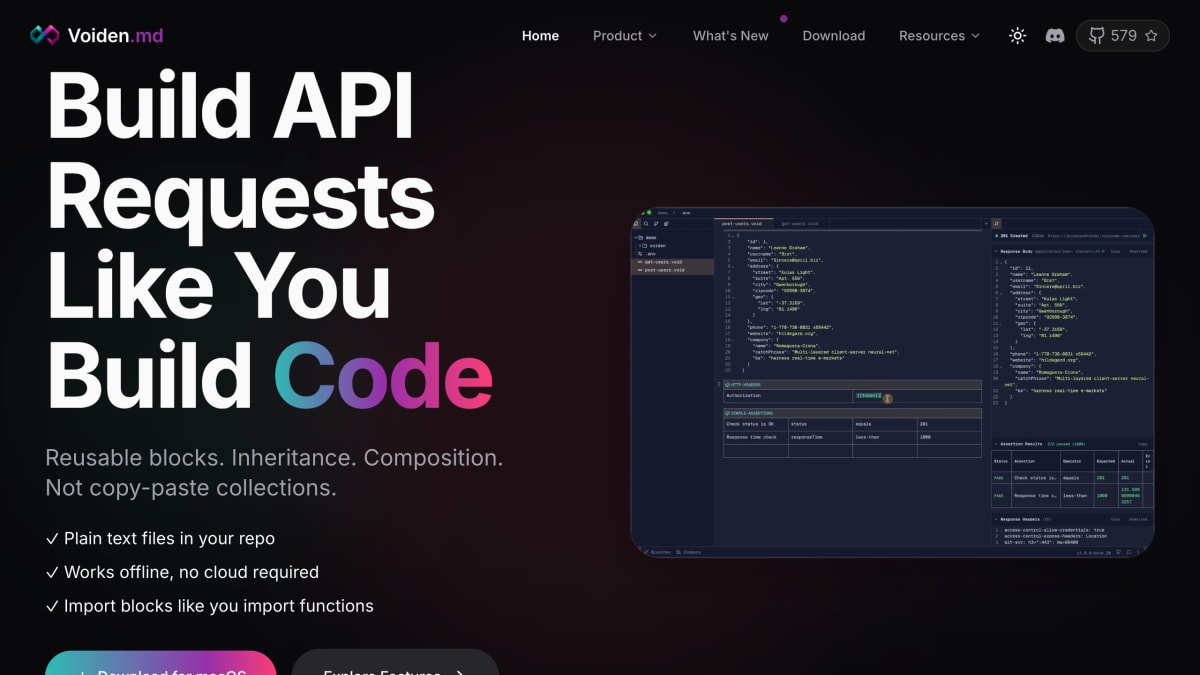Go to the Home nav item
1200x675 pixels.
[x=540, y=35]
